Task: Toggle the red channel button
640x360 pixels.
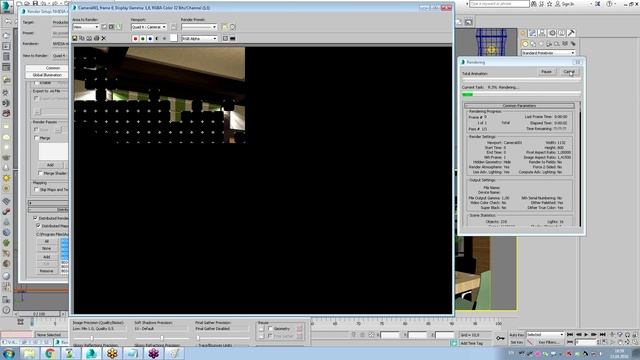Action: (136, 38)
